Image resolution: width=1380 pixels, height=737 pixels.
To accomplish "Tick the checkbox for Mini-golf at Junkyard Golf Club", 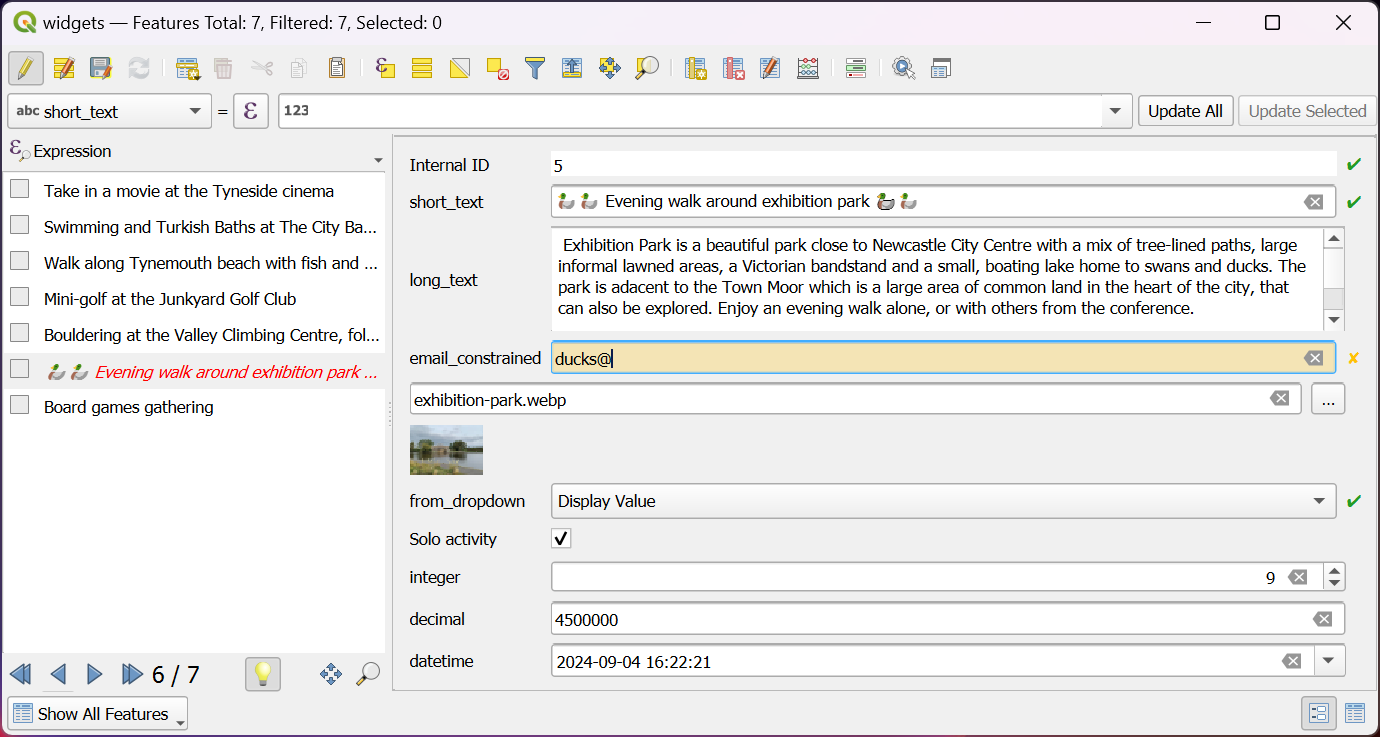I will [x=20, y=297].
